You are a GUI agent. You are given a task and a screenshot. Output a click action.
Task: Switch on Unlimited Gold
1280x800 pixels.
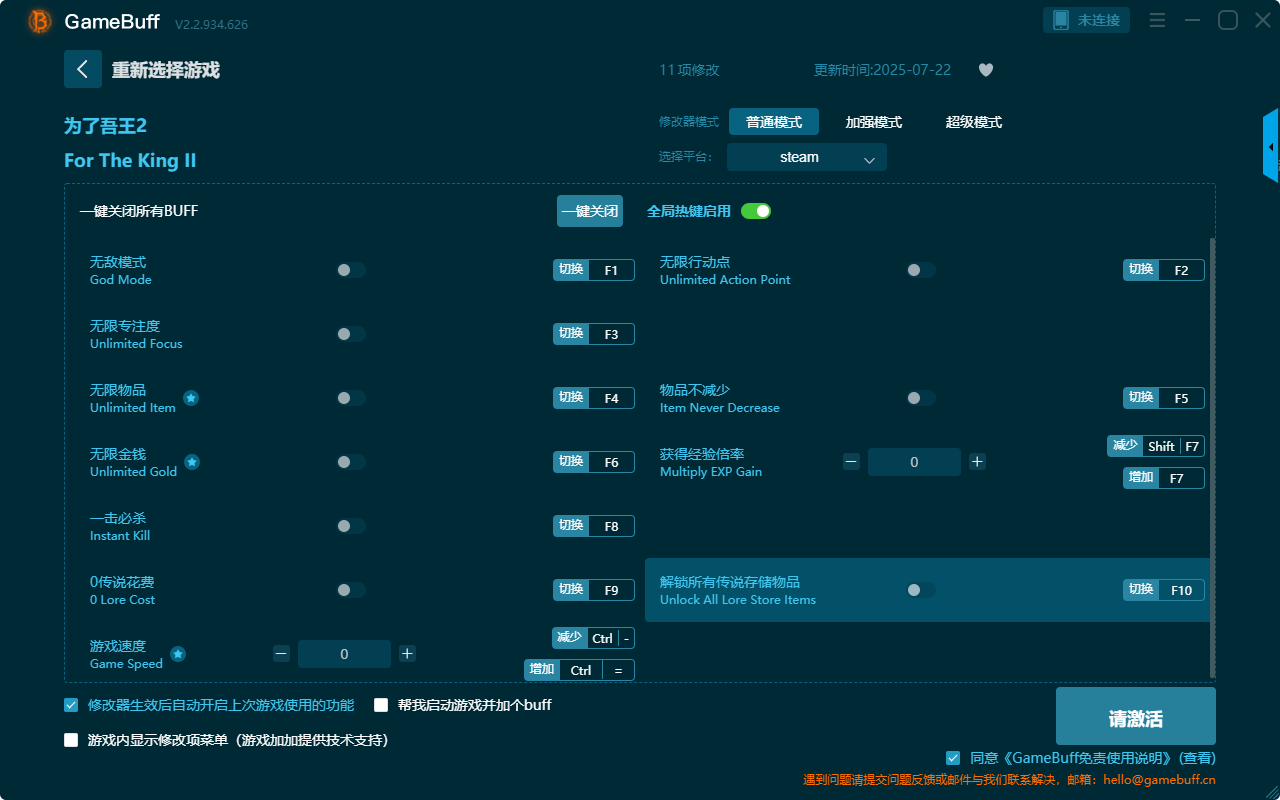(x=351, y=462)
